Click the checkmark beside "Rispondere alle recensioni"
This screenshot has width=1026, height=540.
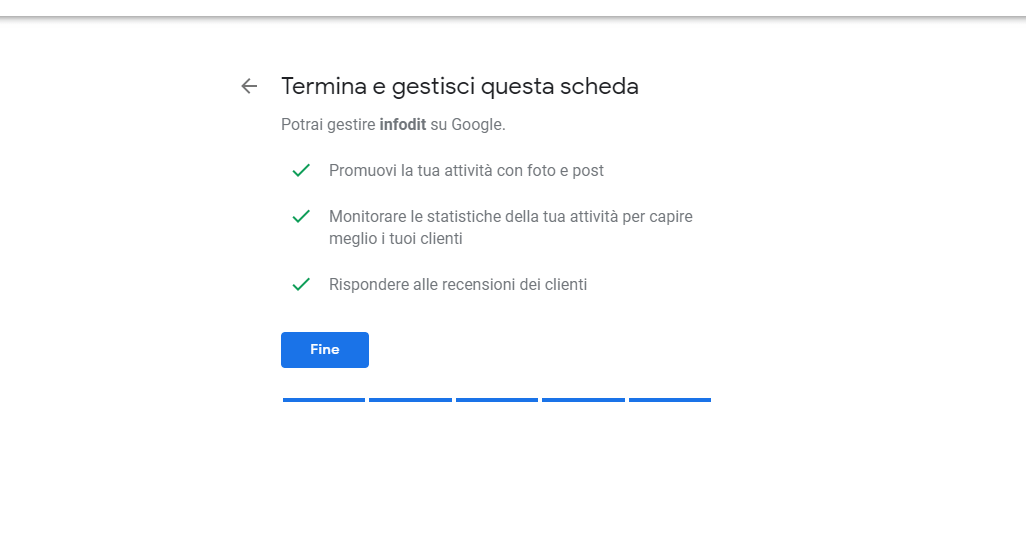301,285
